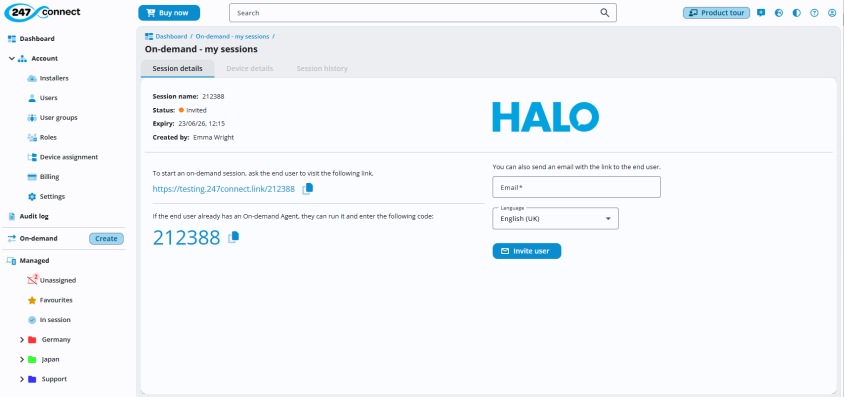
Task: Open the globe language icon
Action: click(778, 13)
